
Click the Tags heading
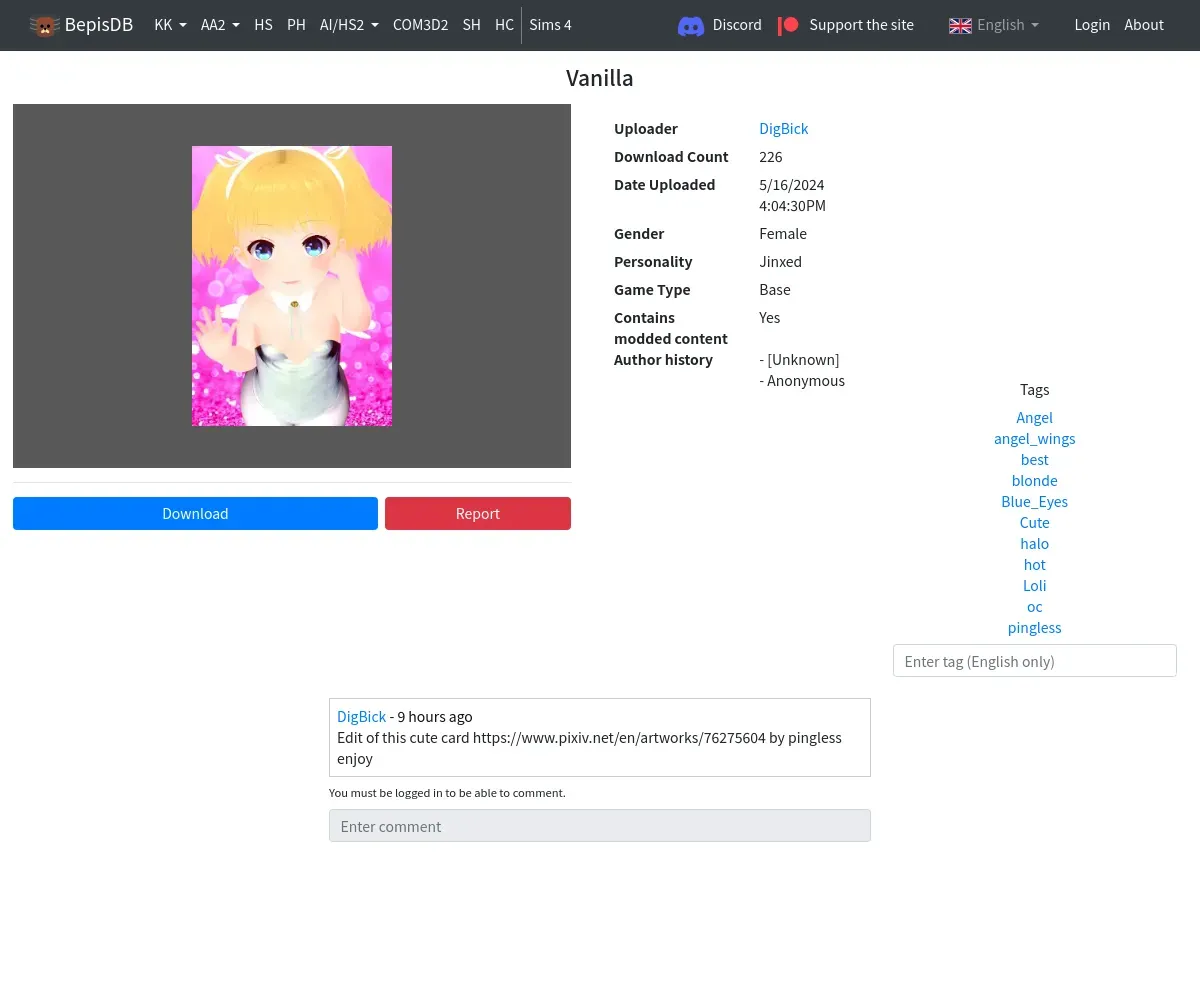click(1034, 389)
